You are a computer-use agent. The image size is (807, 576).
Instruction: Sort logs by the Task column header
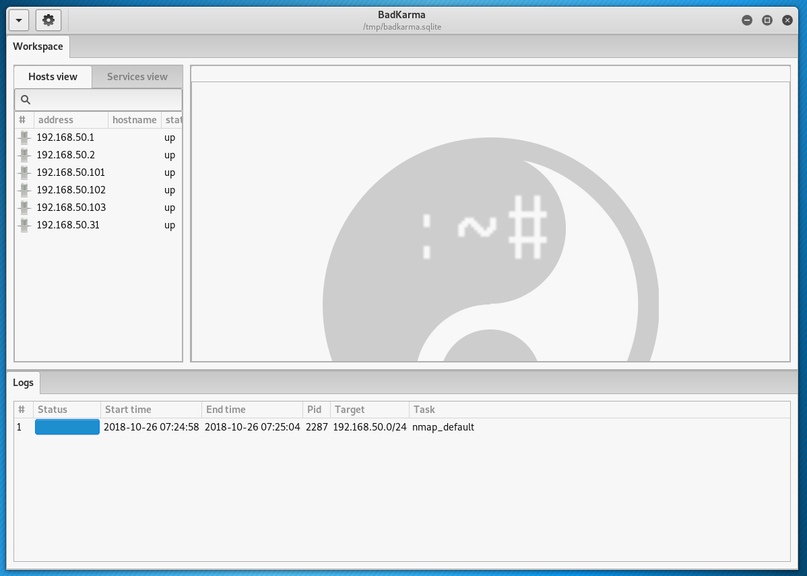pyautogui.click(x=424, y=410)
